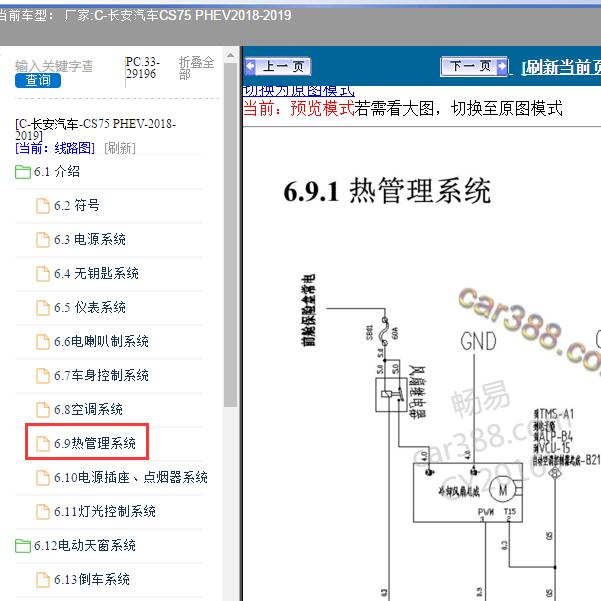Open 6.12电动天窗系统 tree item
Screen dimensions: 601x601
tap(85, 545)
